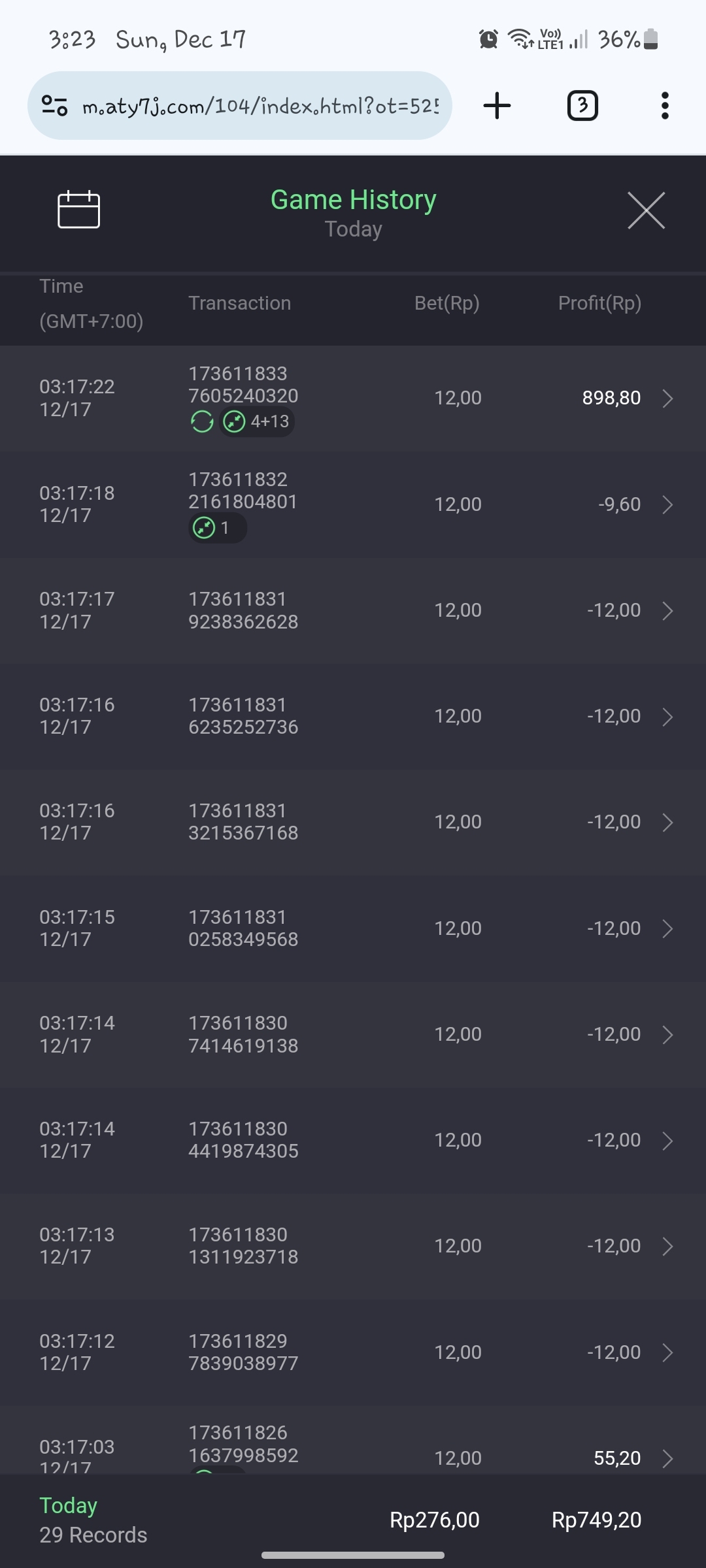Tap the Android home gesture bar
This screenshot has height=1568, width=706.
[x=353, y=1556]
